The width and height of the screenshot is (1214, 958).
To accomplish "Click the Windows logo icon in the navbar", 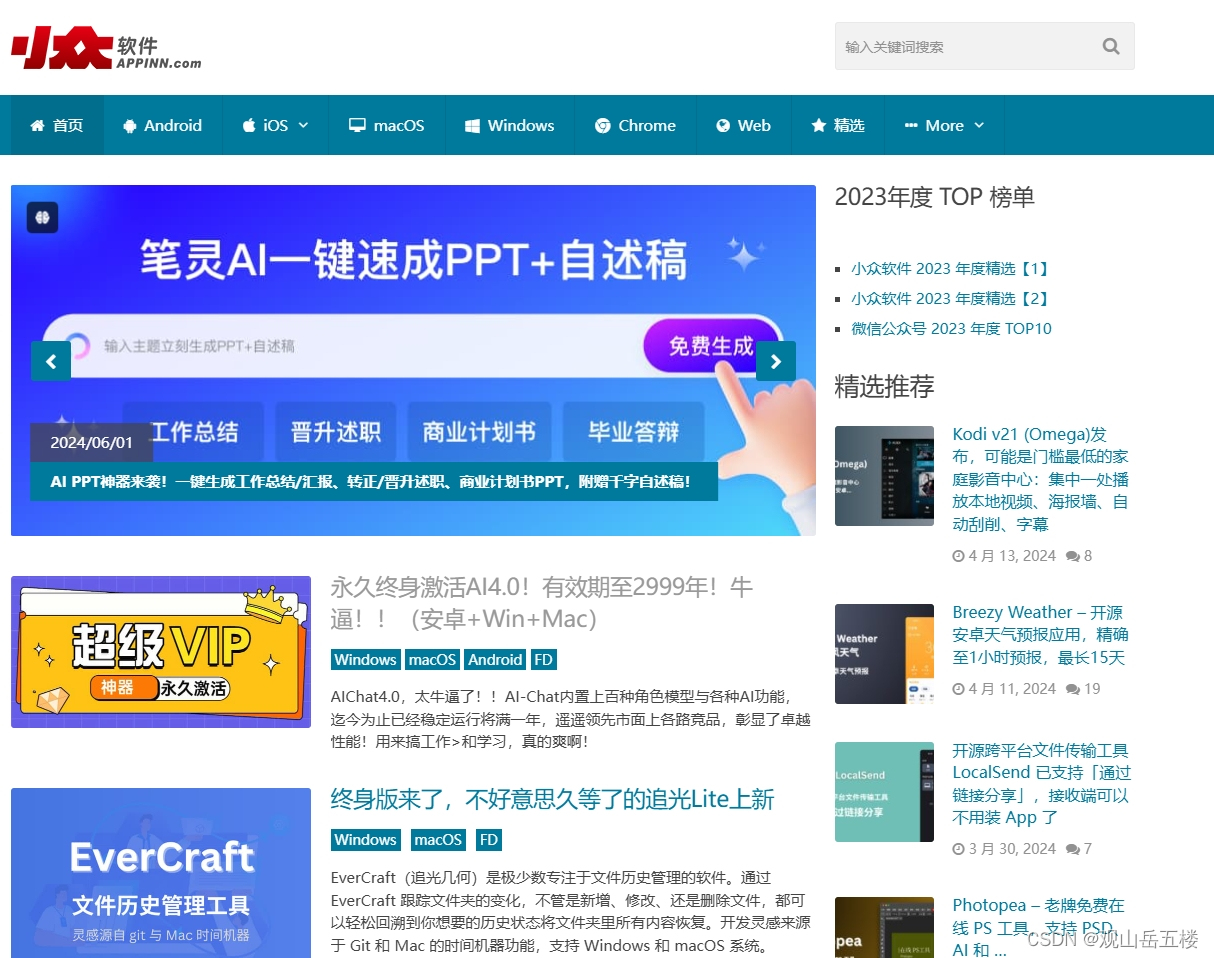I will 471,125.
